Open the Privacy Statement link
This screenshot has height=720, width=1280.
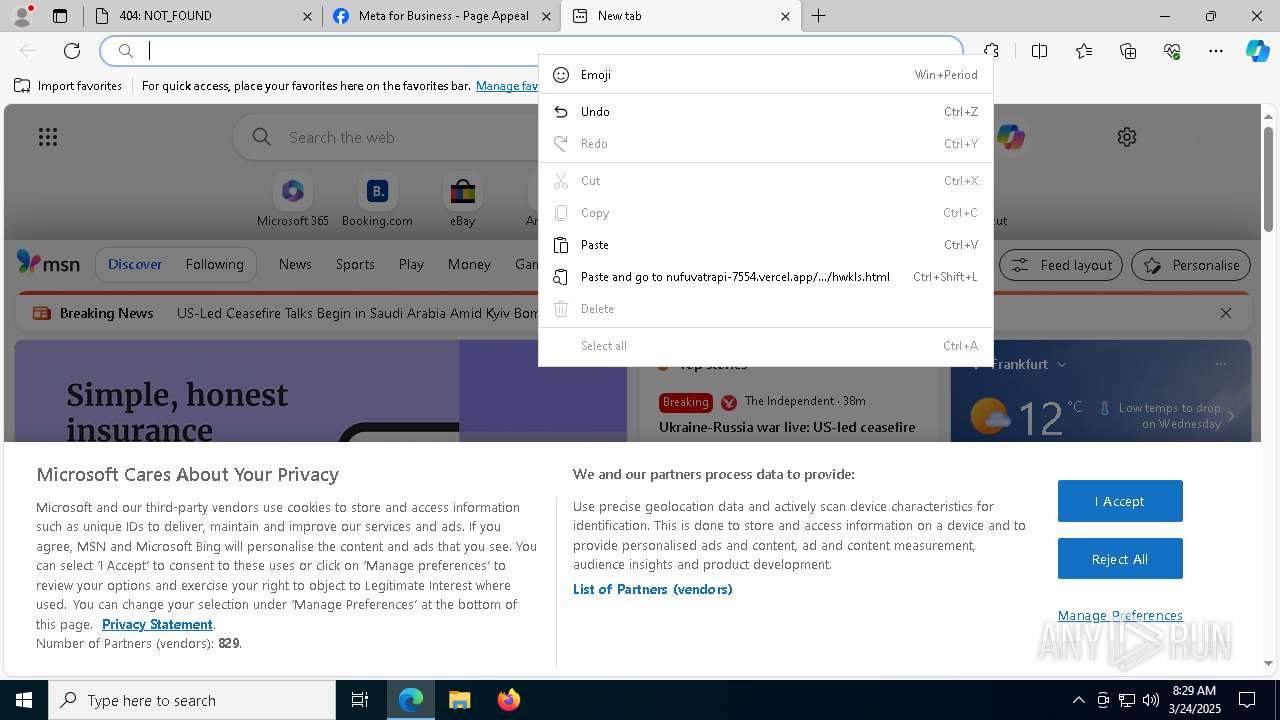(157, 624)
